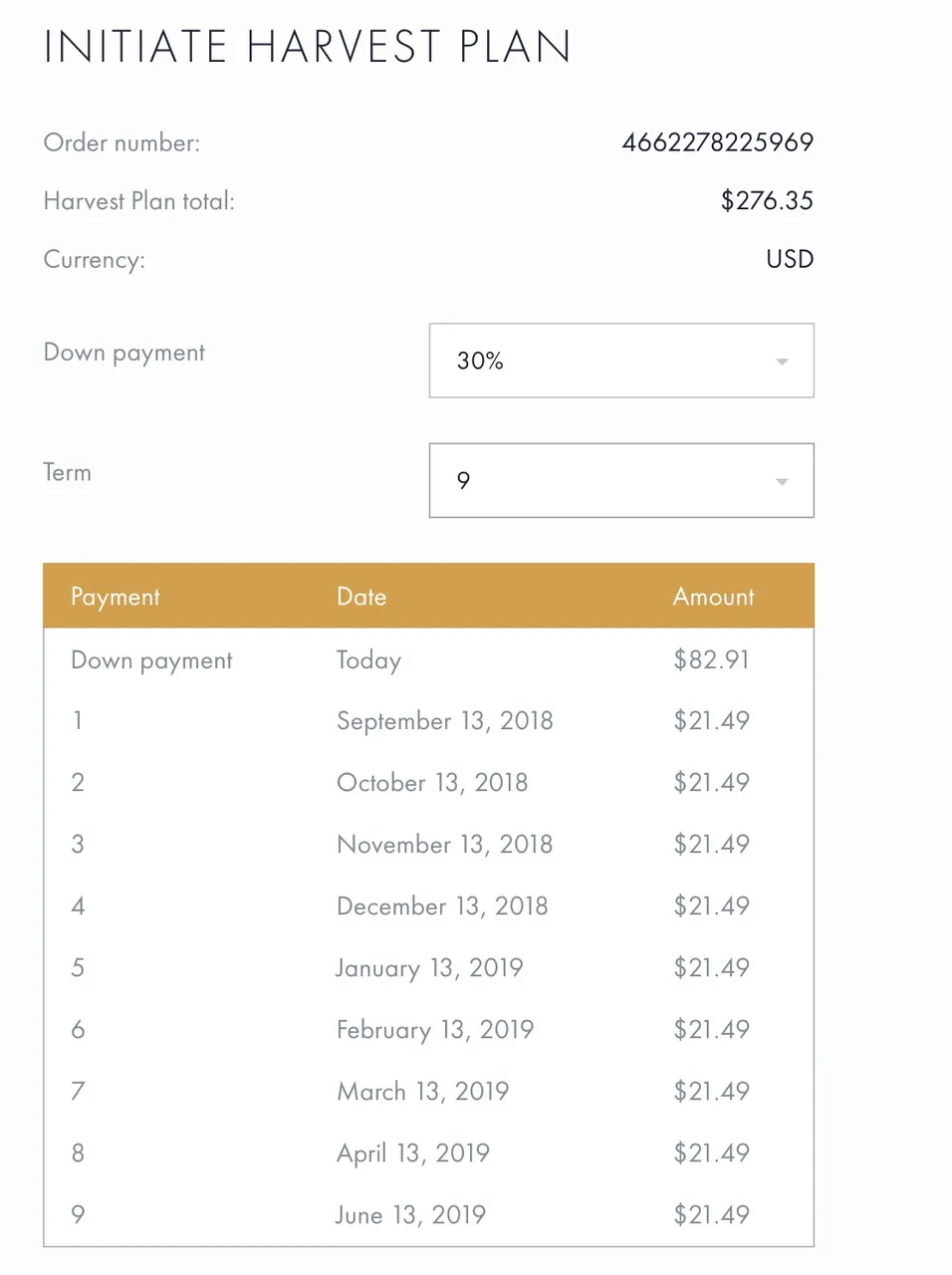Click the October 13, 2018 payment date
952x1275 pixels.
432,783
